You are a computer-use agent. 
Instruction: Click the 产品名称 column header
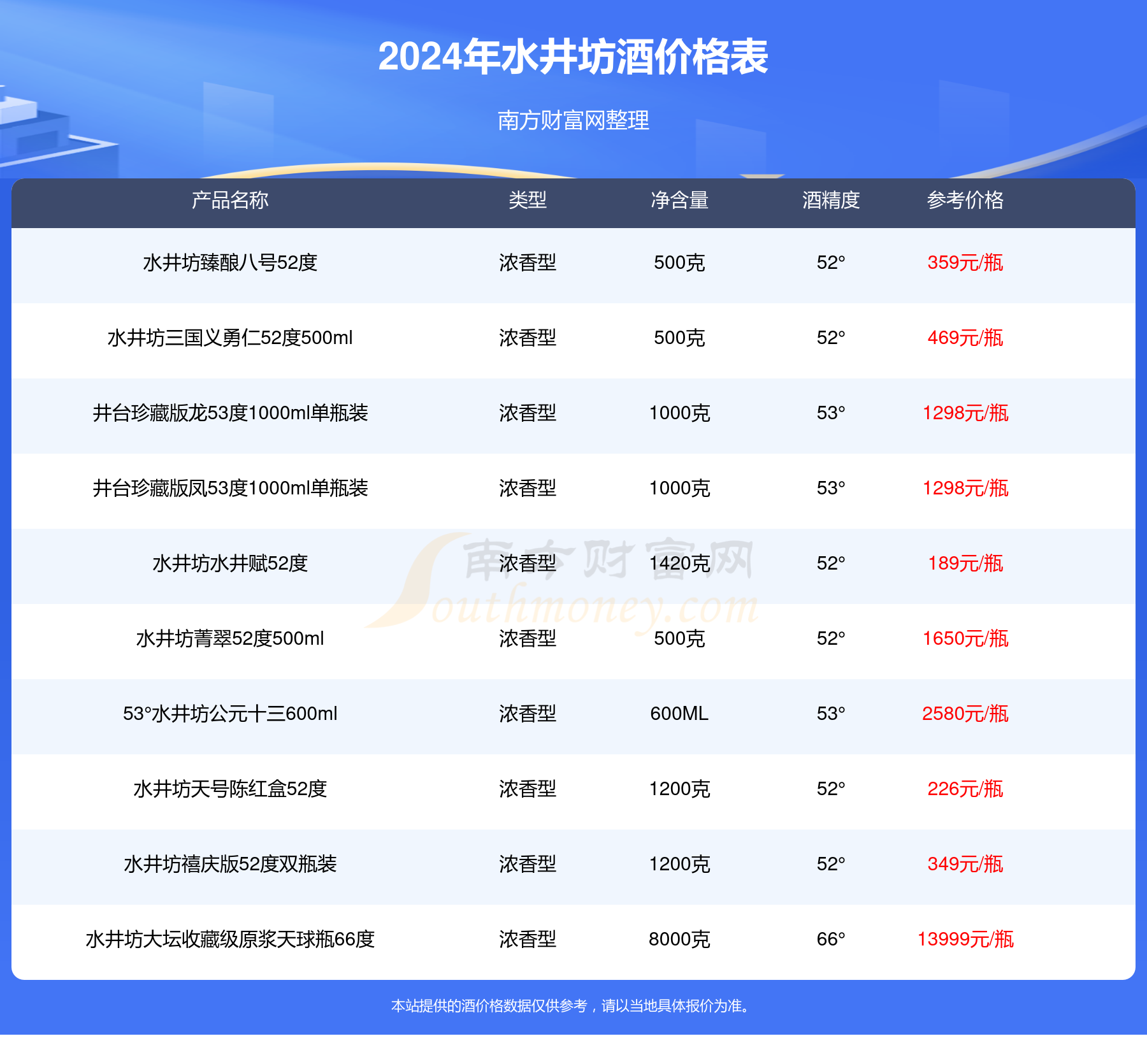(230, 200)
